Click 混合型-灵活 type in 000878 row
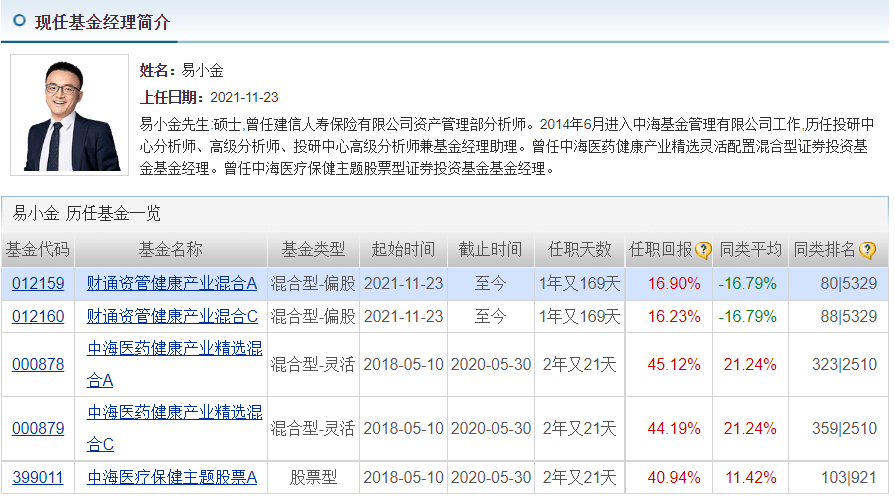This screenshot has width=895, height=502. coord(313,364)
